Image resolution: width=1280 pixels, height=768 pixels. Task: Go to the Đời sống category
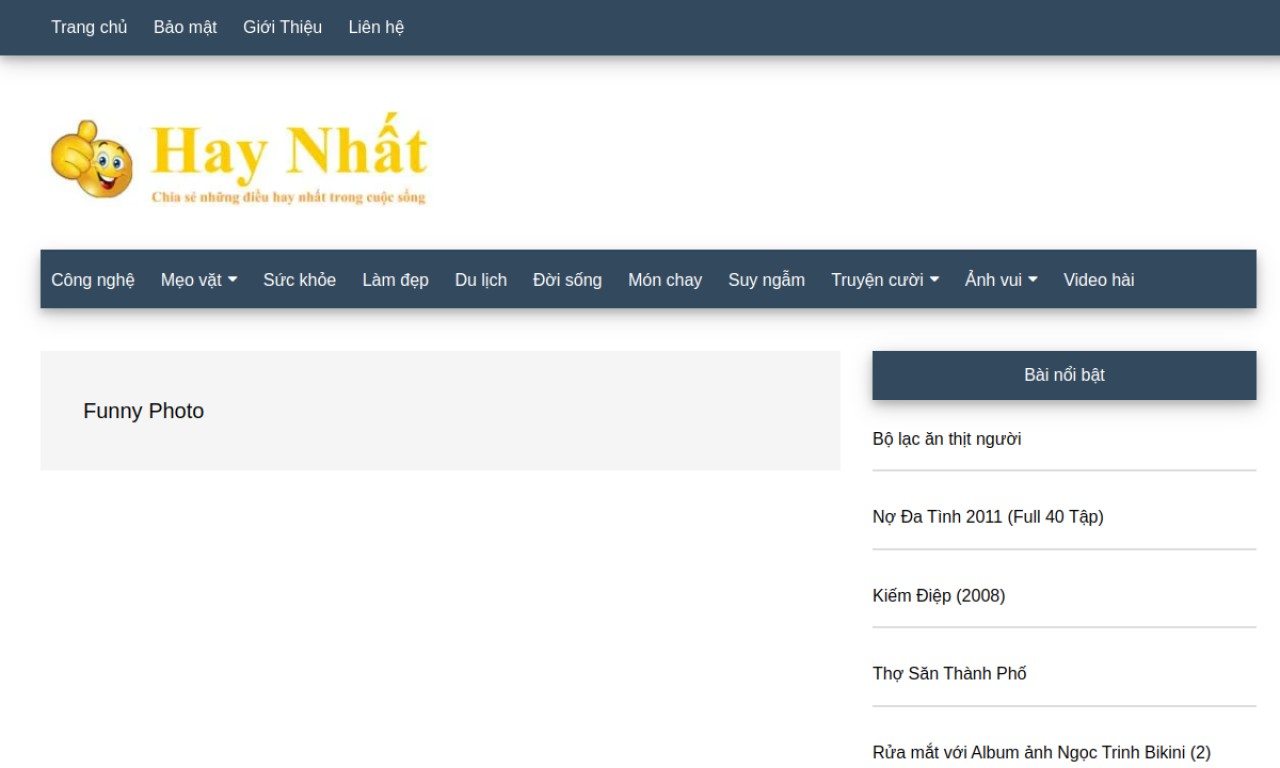[x=567, y=280]
